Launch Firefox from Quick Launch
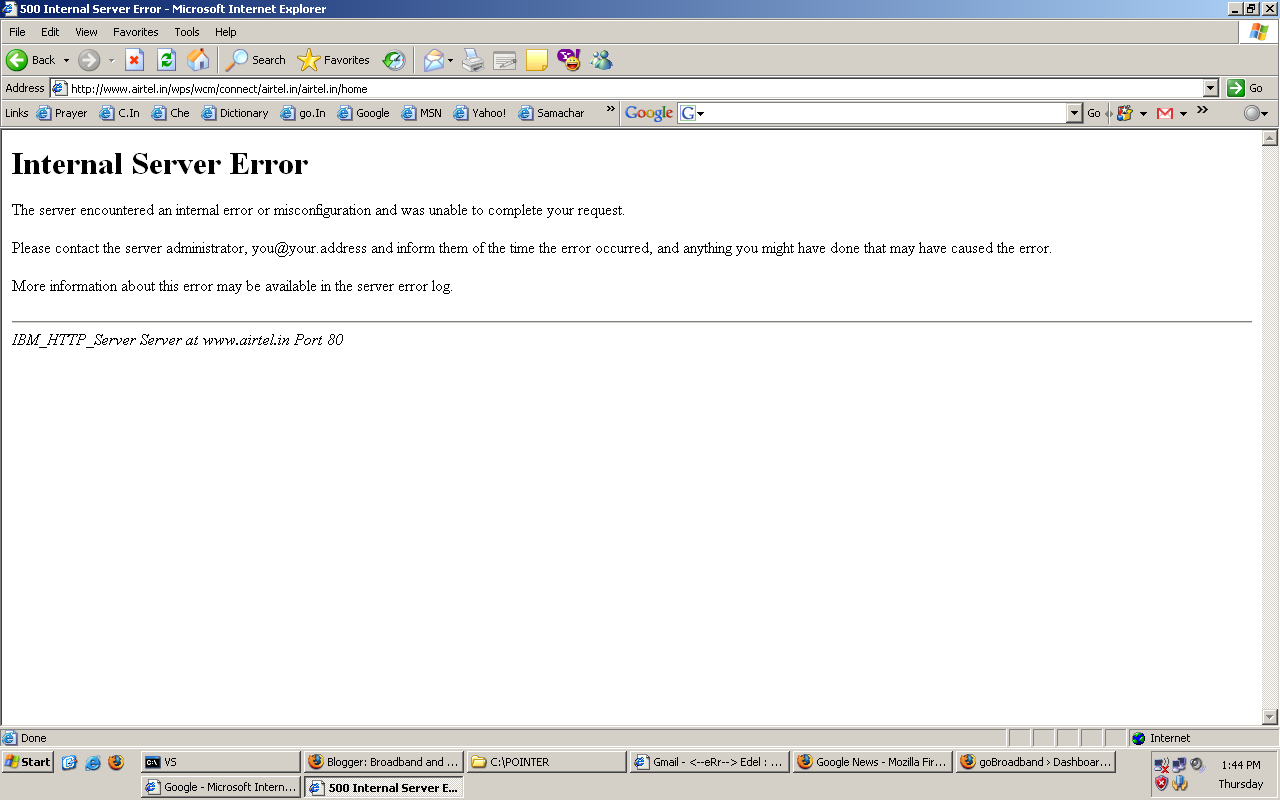 coord(116,762)
